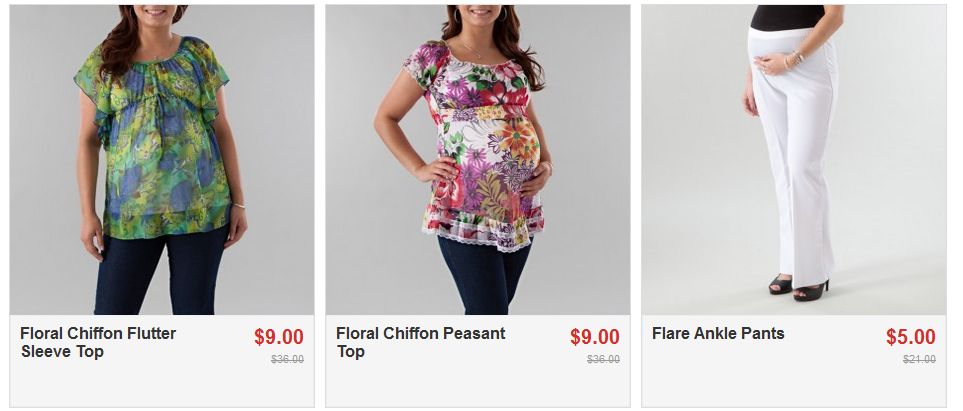The width and height of the screenshot is (963, 411).
Task: Open the pink floral peasant top photo
Action: click(477, 160)
